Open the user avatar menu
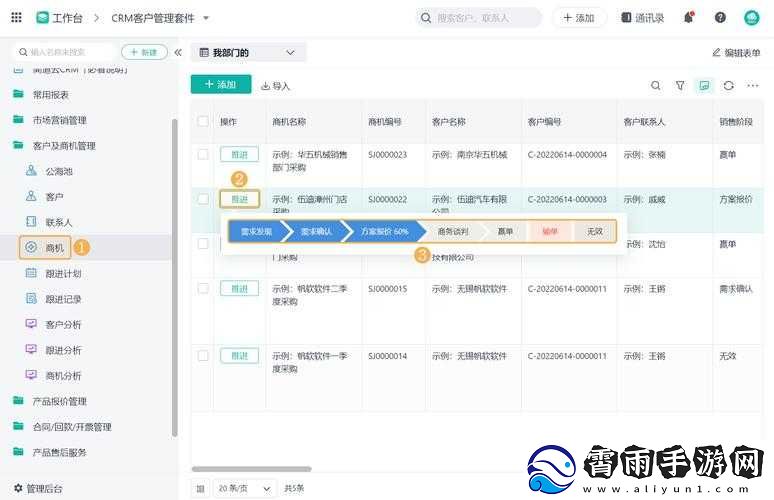 [752, 18]
